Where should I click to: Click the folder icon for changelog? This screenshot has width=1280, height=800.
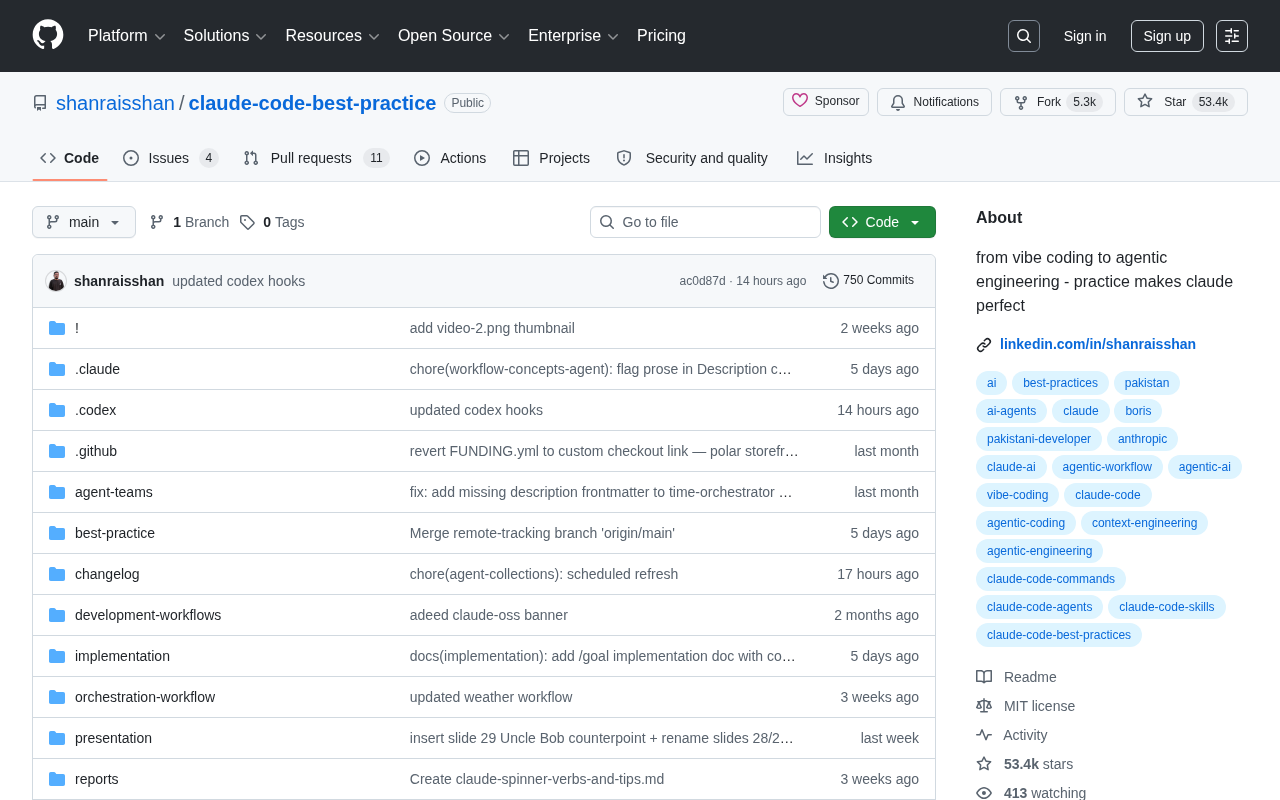(57, 574)
